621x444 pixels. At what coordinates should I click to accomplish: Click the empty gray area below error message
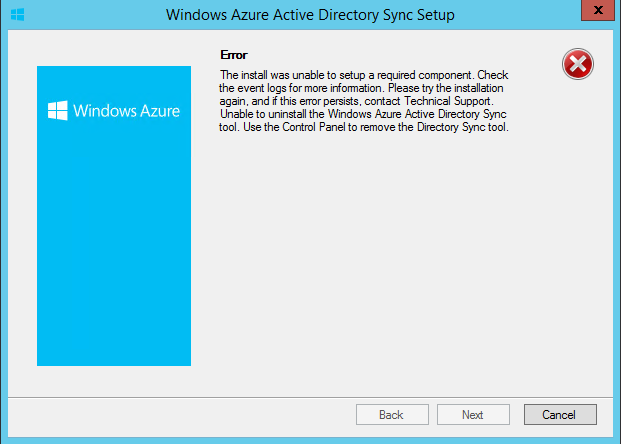(x=396, y=257)
